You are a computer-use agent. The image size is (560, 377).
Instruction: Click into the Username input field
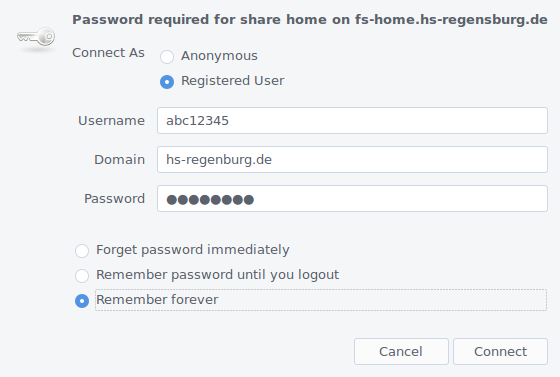point(352,121)
